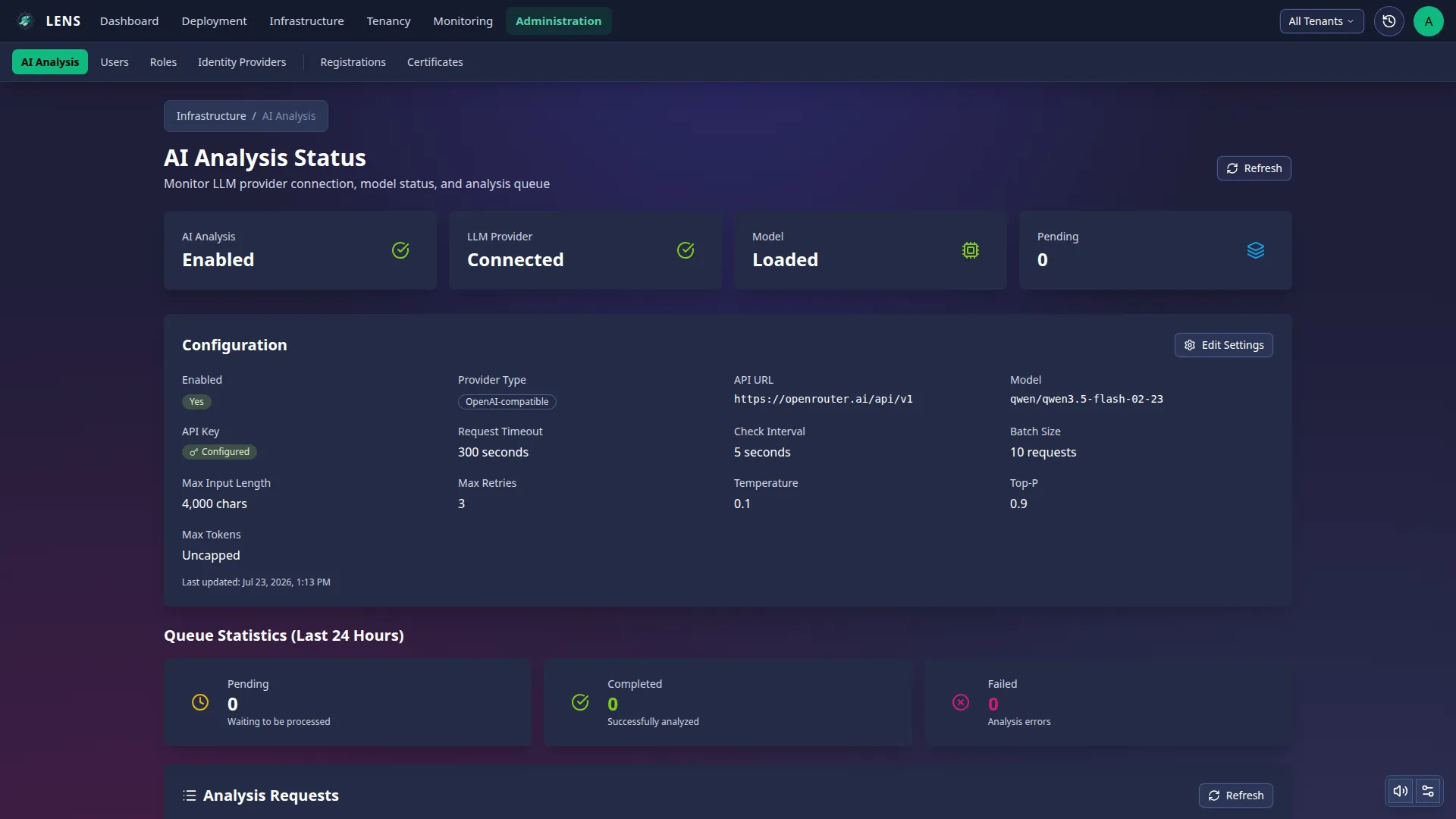Click the Analysis Requests list icon
This screenshot has height=819, width=1456.
[190, 795]
